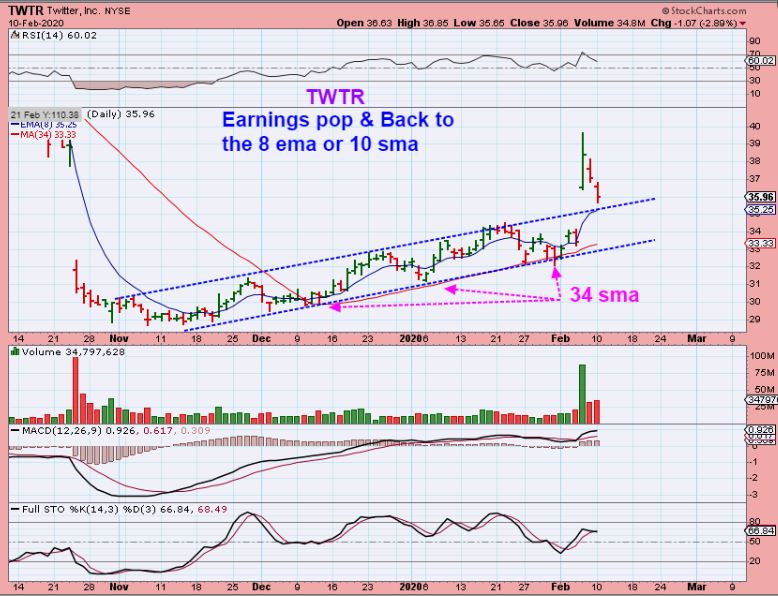The height and width of the screenshot is (596, 778).
Task: Click the 66.84 stochastic value tag on right axis
Action: 761,530
